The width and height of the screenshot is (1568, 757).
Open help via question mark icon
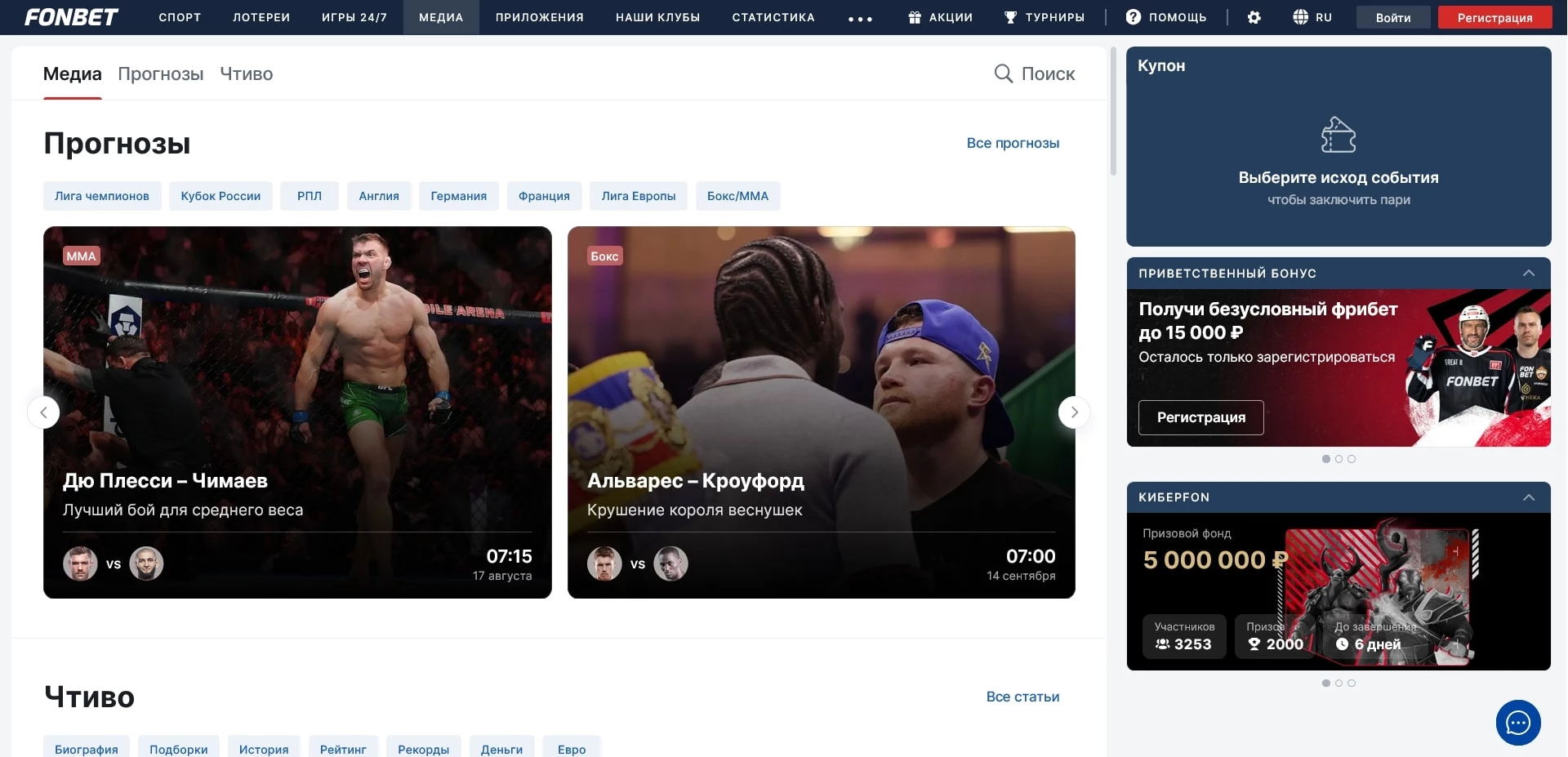pos(1133,17)
